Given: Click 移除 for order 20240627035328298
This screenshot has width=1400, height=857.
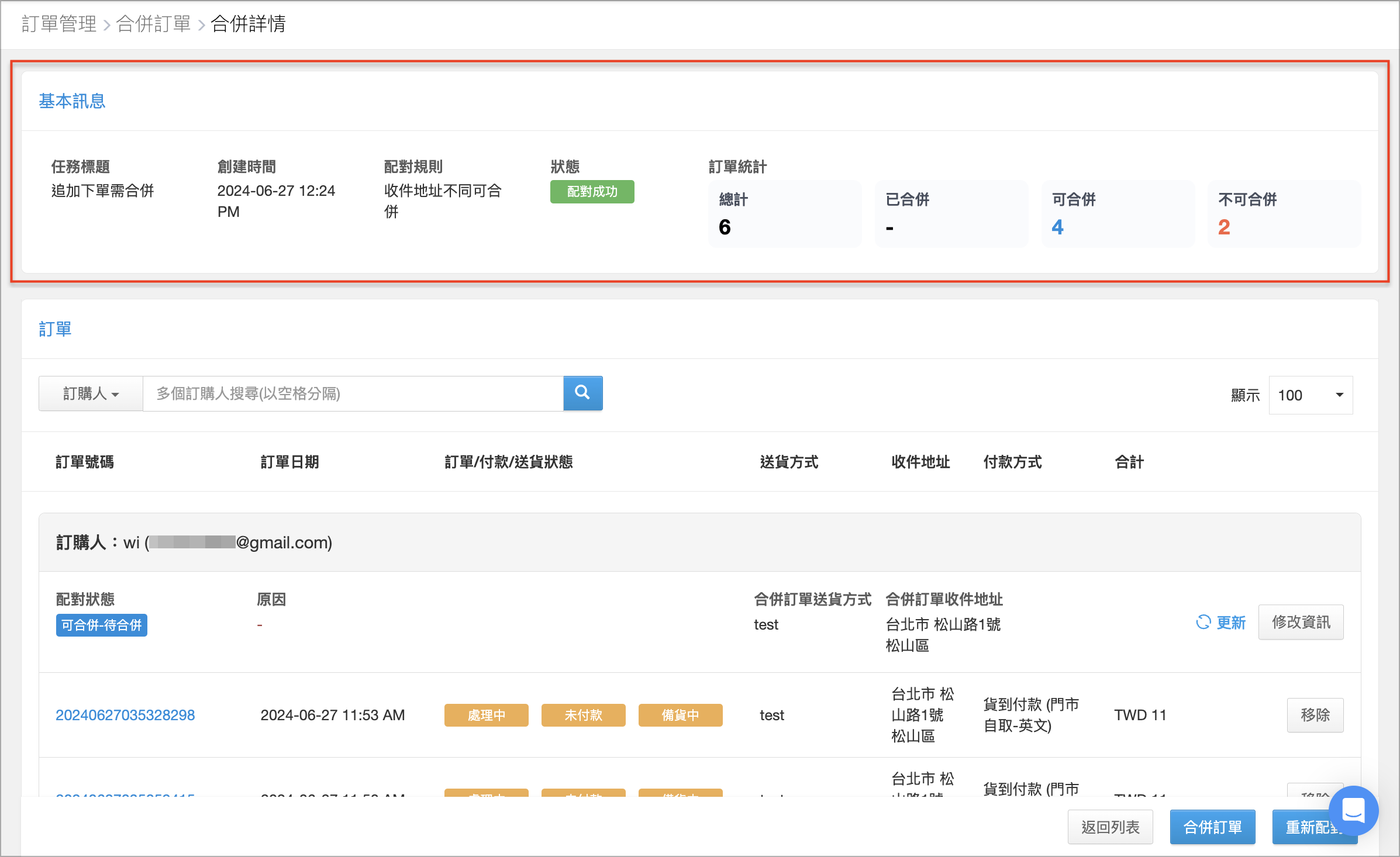Looking at the screenshot, I should pyautogui.click(x=1315, y=715).
